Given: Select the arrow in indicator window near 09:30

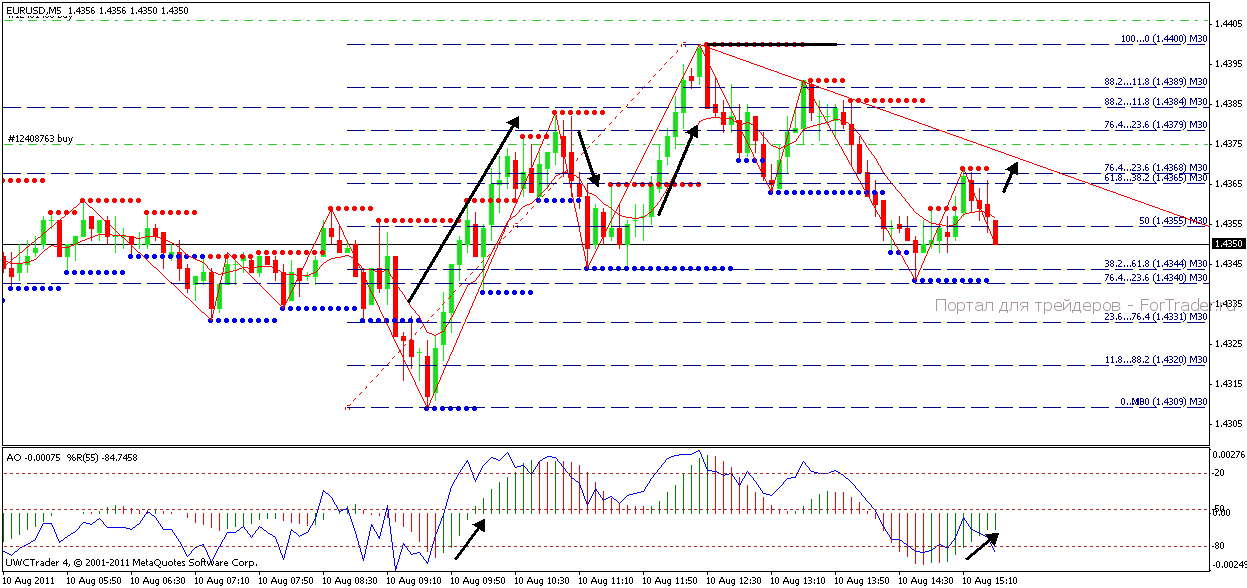Looking at the screenshot, I should pyautogui.click(x=471, y=538).
